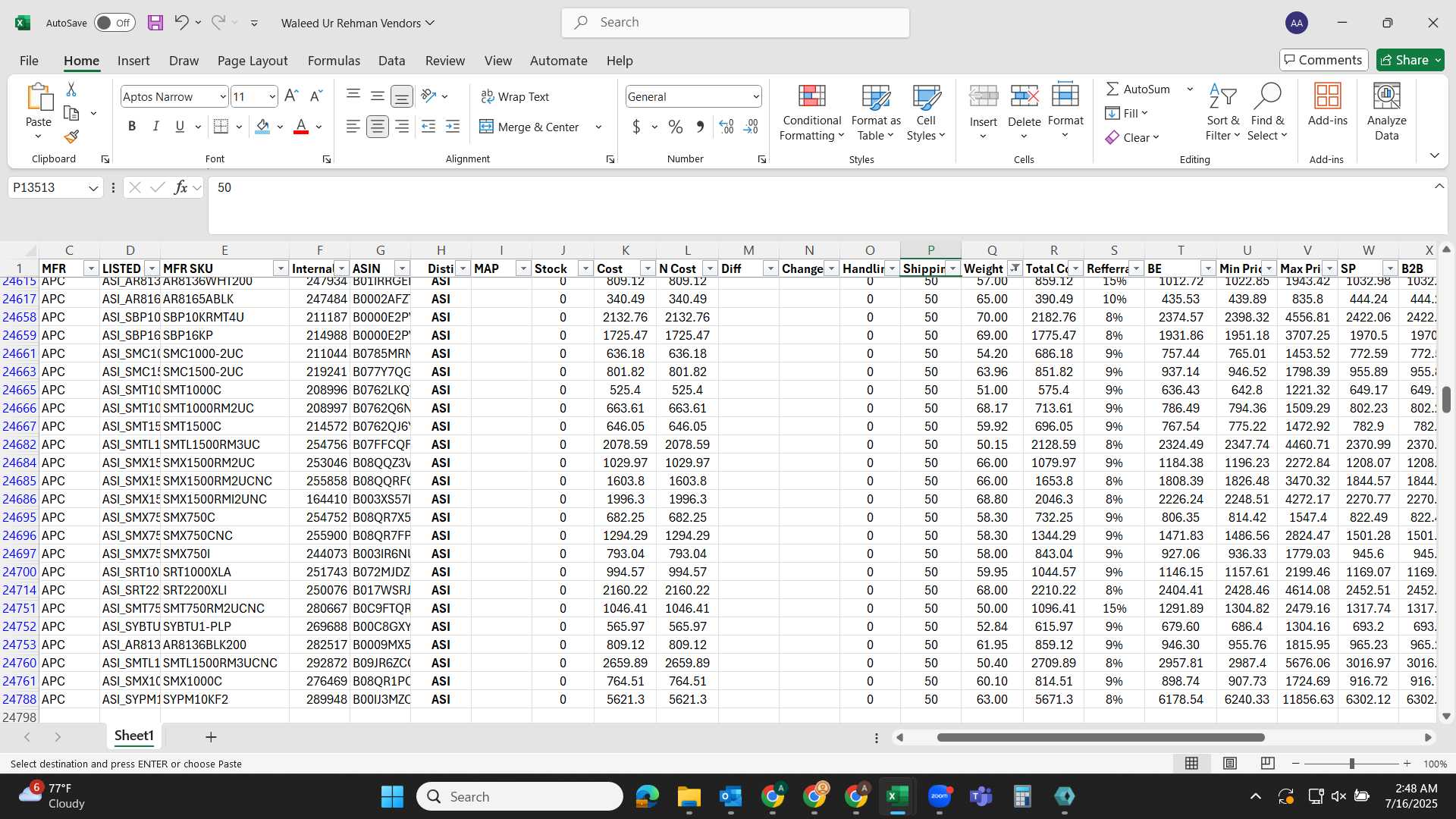Click the Decrease Decimal icon
Image resolution: width=1456 pixels, height=819 pixels.
click(751, 127)
